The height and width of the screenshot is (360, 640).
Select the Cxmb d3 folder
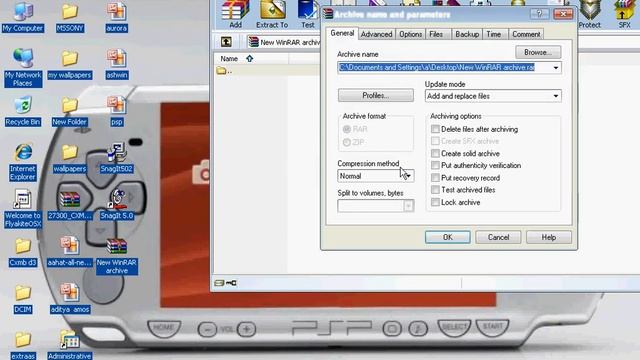[23, 252]
